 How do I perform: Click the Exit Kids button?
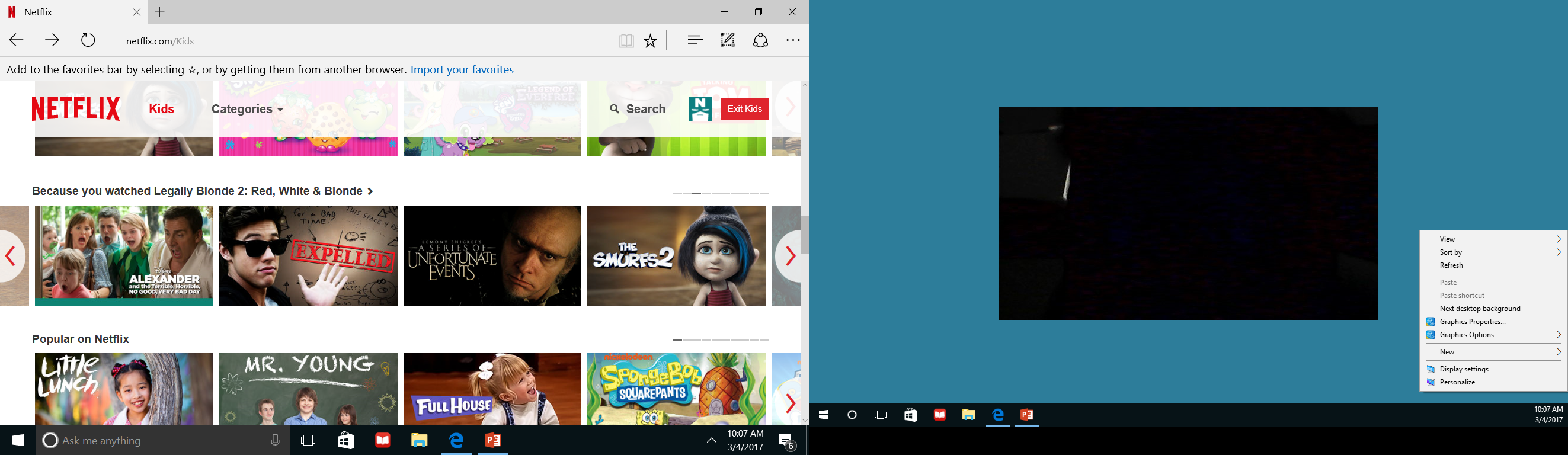coord(744,109)
